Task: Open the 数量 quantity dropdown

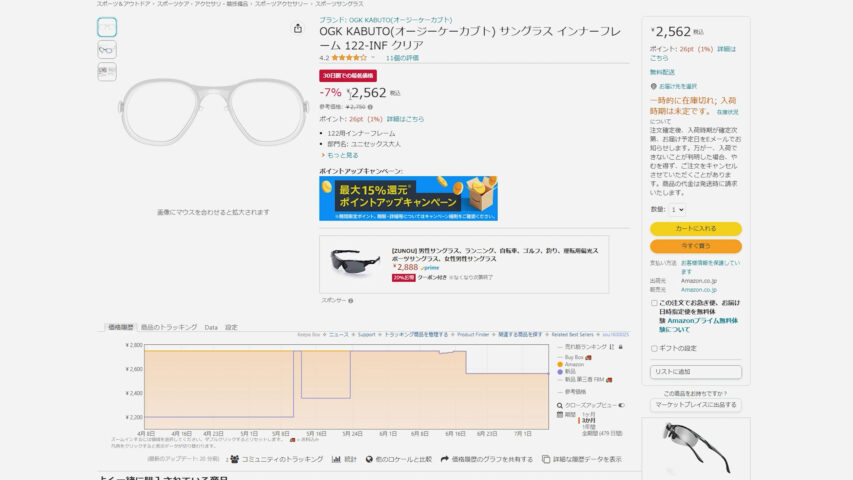Action: 677,209
